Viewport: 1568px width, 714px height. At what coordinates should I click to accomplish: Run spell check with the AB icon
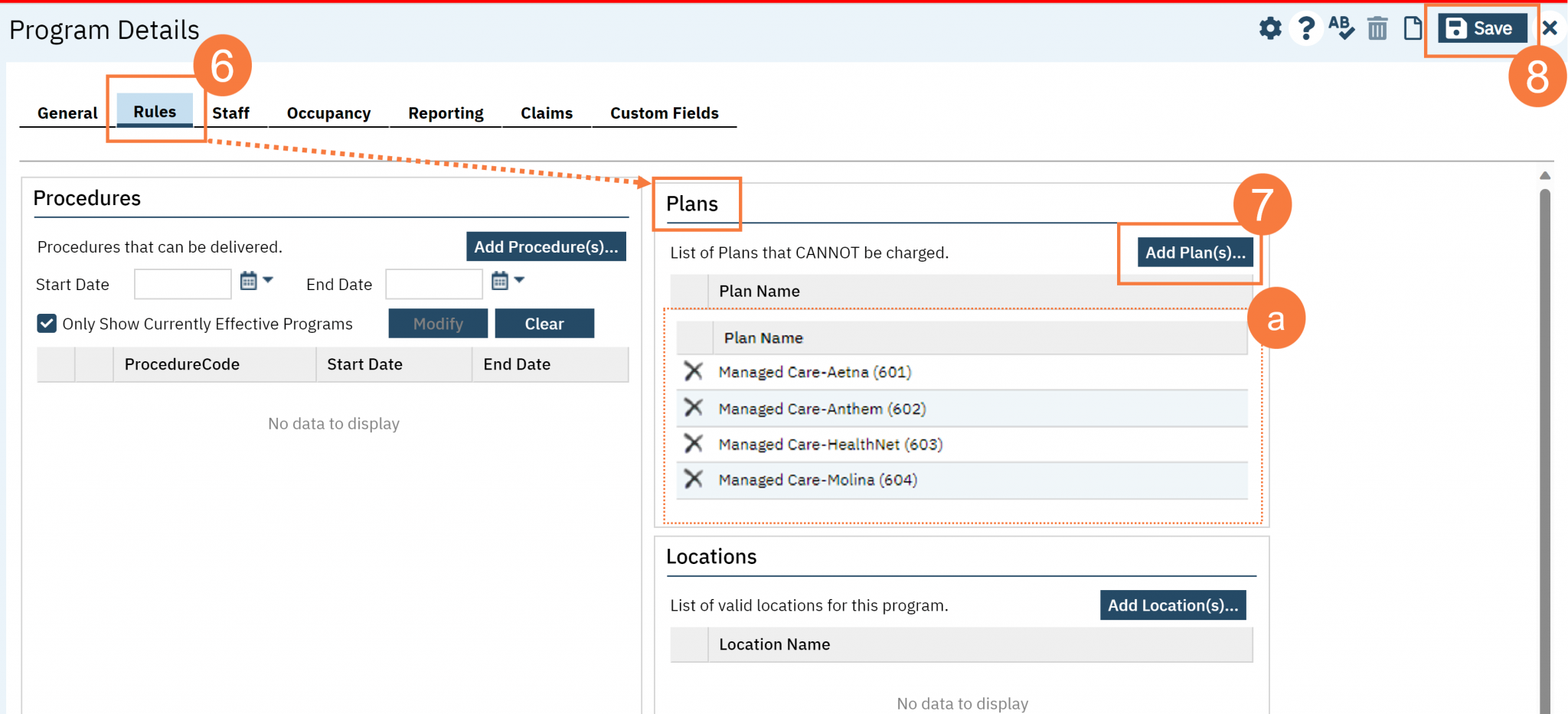1341,28
